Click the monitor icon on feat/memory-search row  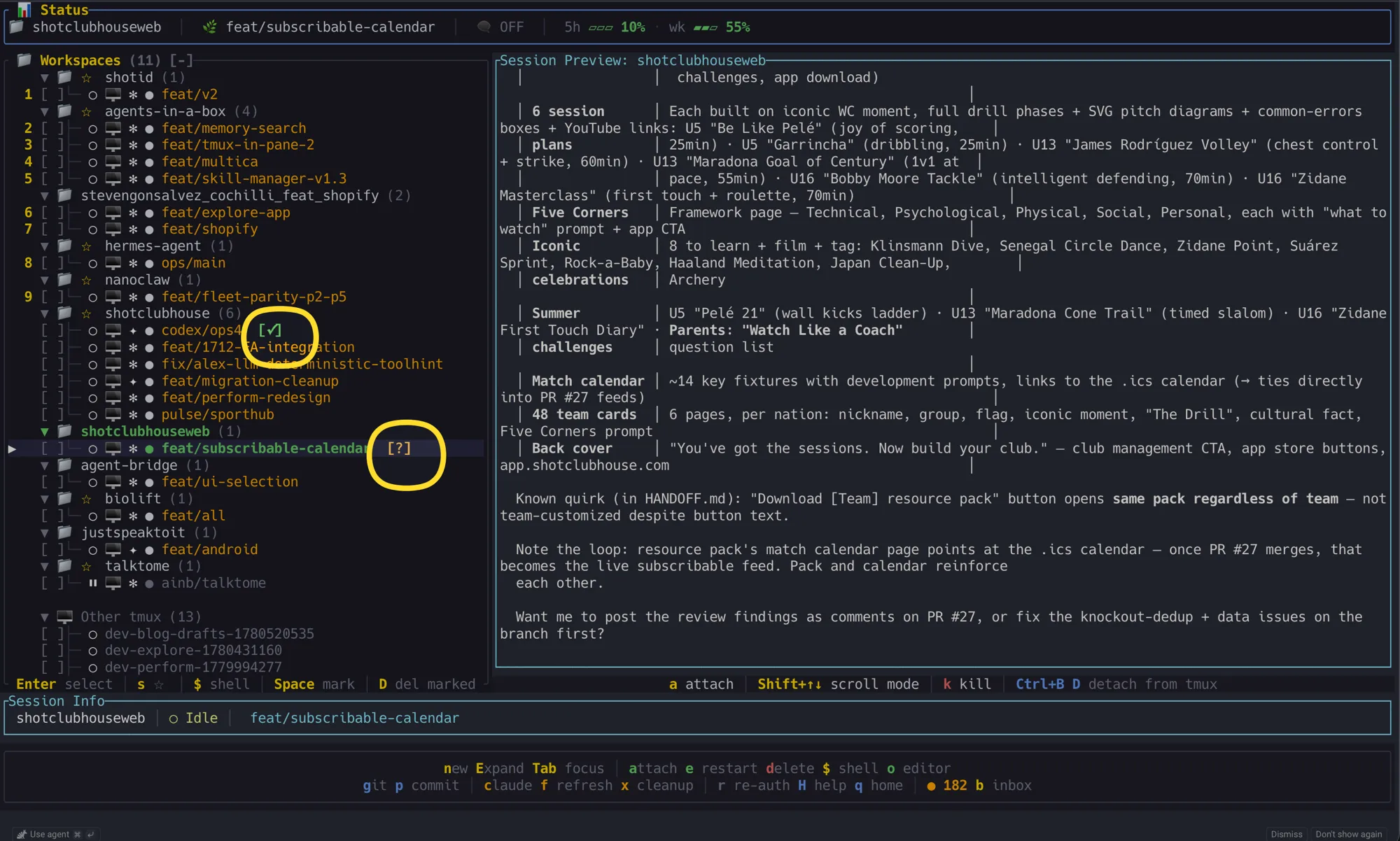(113, 128)
